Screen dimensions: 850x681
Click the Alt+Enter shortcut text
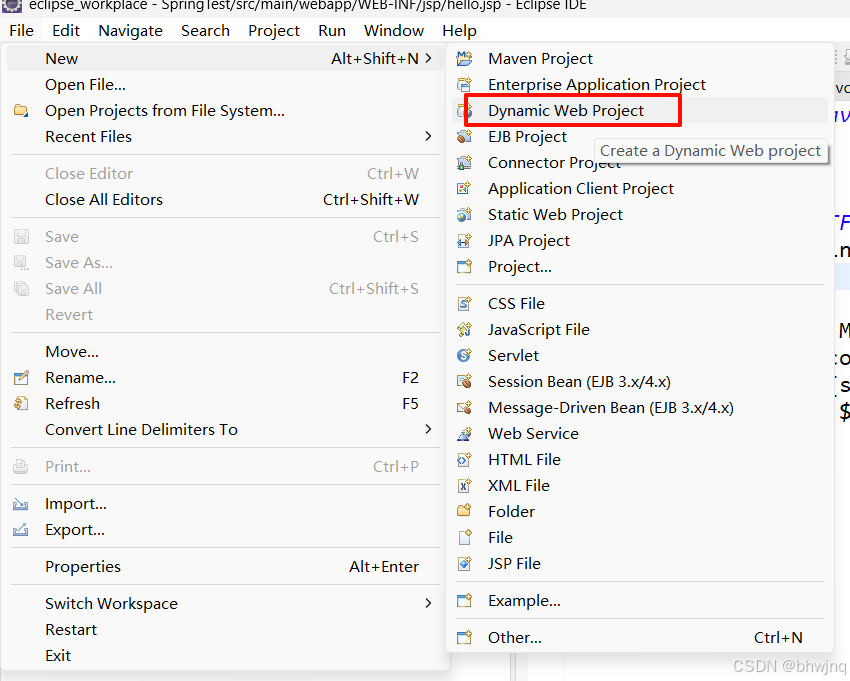(x=384, y=567)
